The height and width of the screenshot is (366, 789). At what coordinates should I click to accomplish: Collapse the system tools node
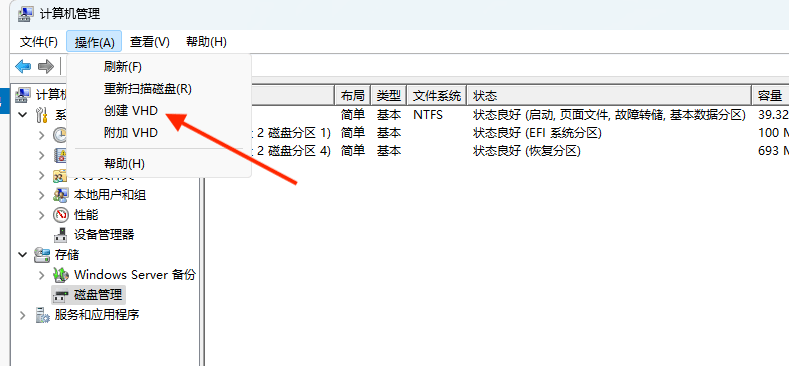[x=23, y=115]
